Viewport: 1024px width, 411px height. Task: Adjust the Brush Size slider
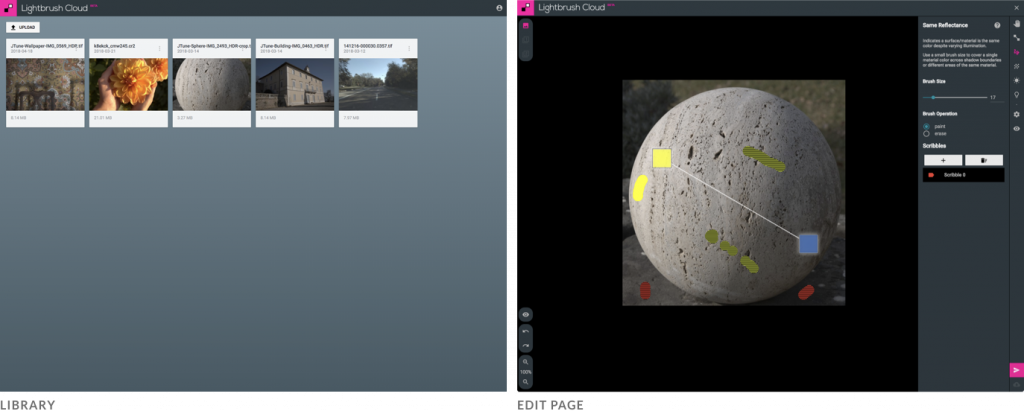coord(933,97)
